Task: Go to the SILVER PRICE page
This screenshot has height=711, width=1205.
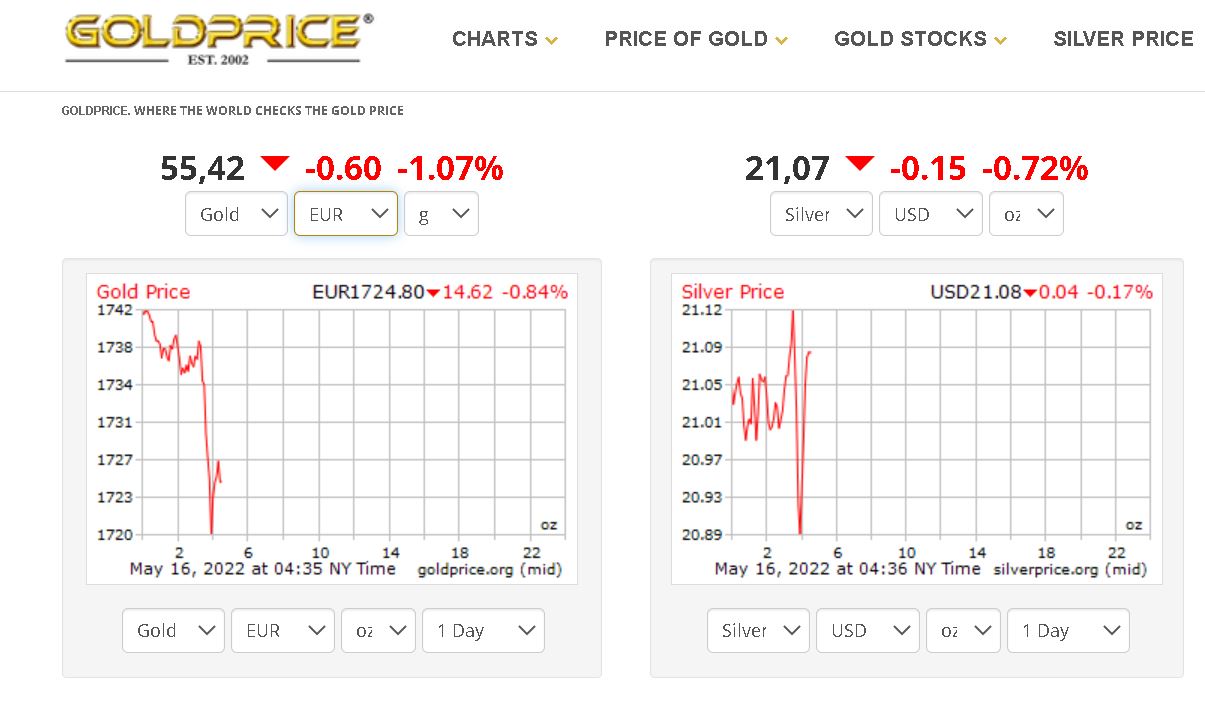Action: [1123, 39]
